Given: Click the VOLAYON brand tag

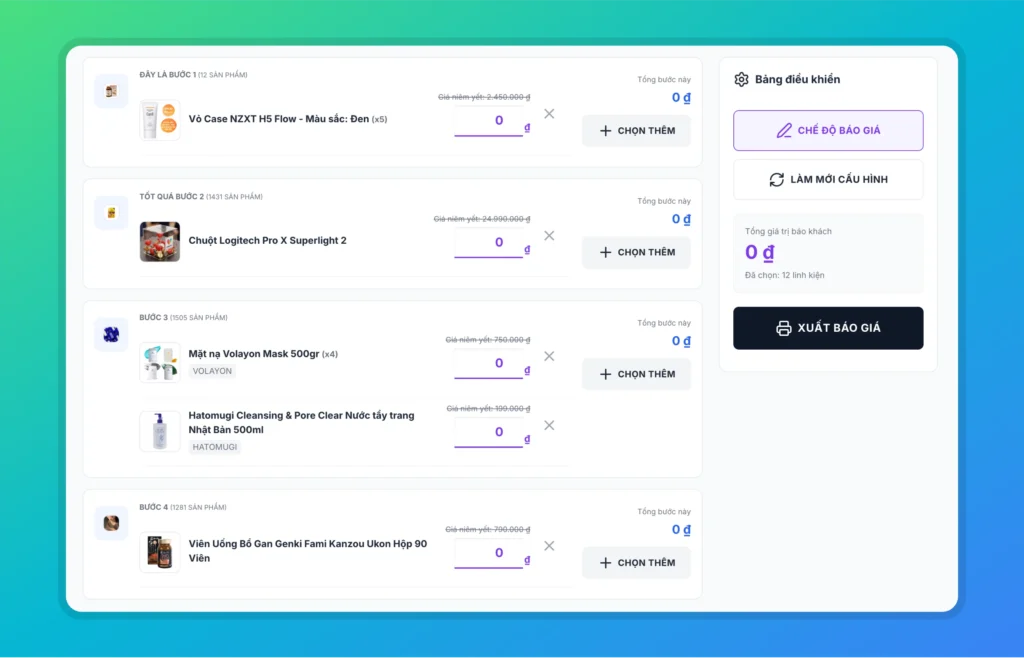Looking at the screenshot, I should pos(212,371).
